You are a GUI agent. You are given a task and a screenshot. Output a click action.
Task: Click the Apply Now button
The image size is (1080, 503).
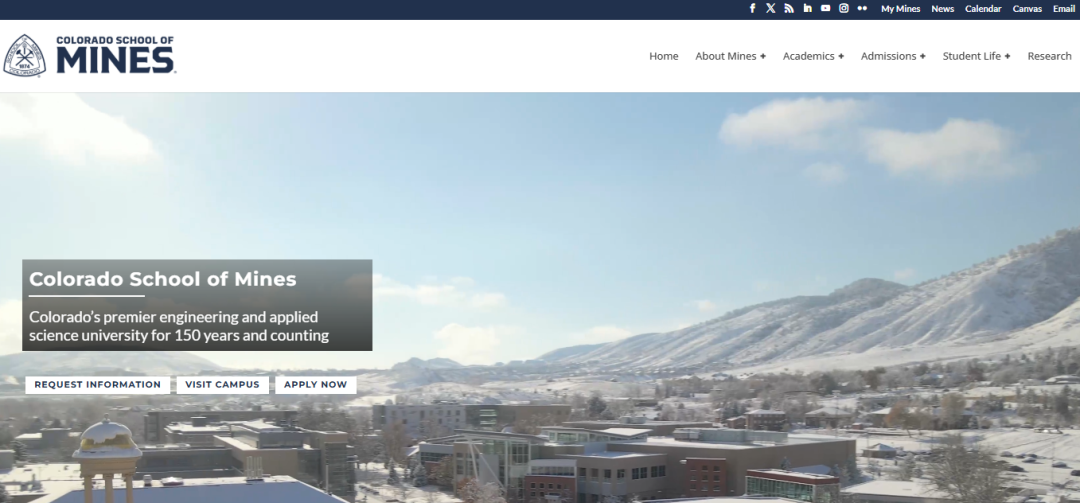(x=315, y=384)
